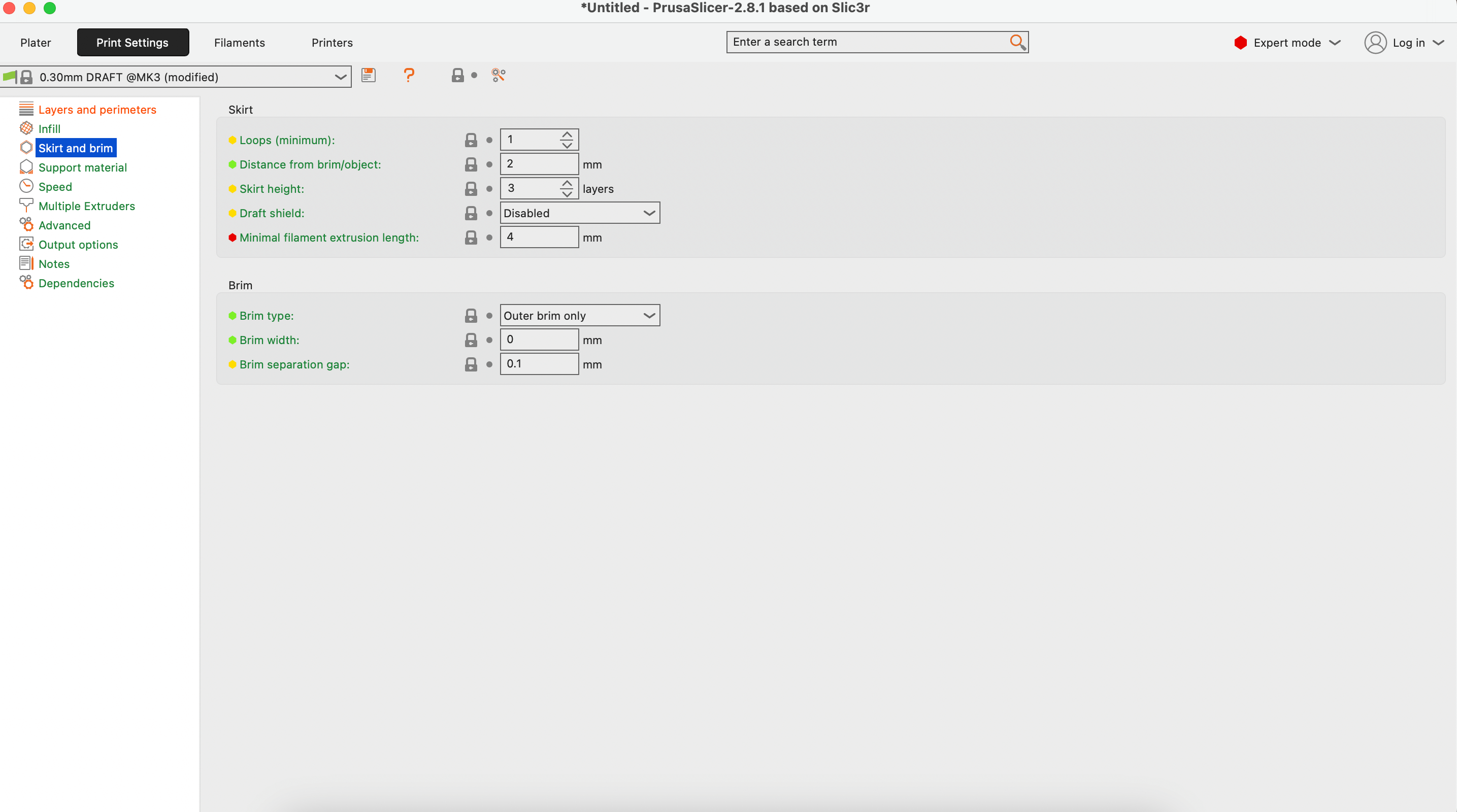Decrease Loops (minimum) with down arrow
The image size is (1457, 812).
tap(567, 145)
